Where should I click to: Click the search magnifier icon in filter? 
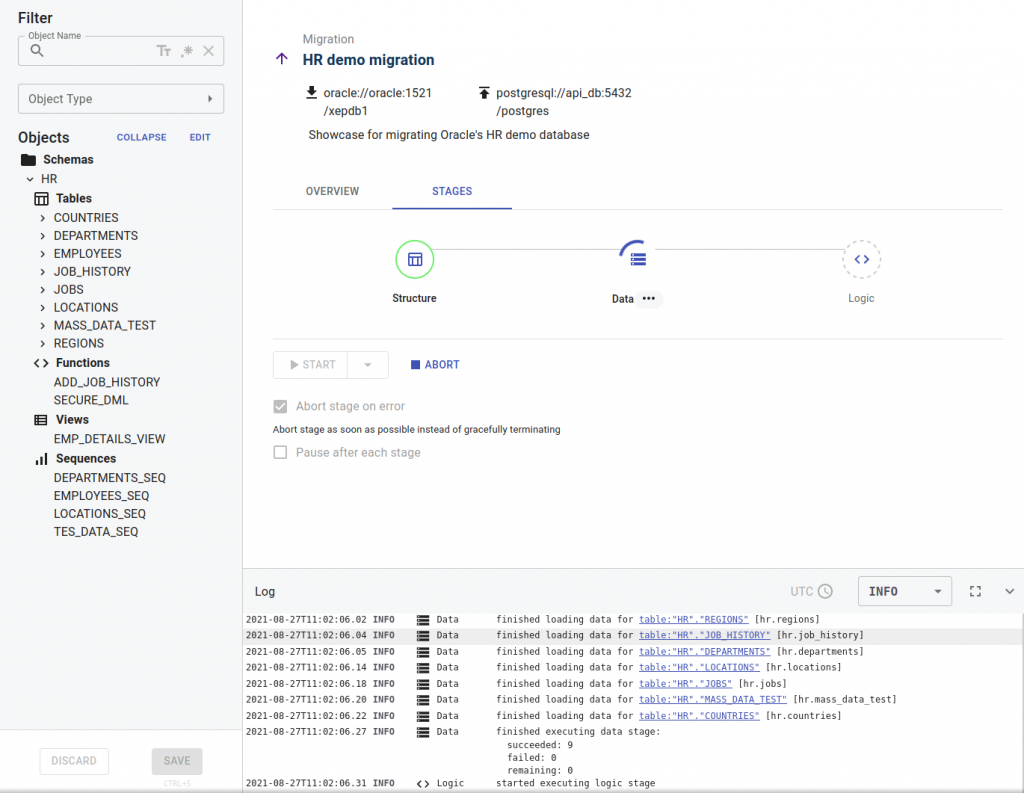[x=37, y=50]
